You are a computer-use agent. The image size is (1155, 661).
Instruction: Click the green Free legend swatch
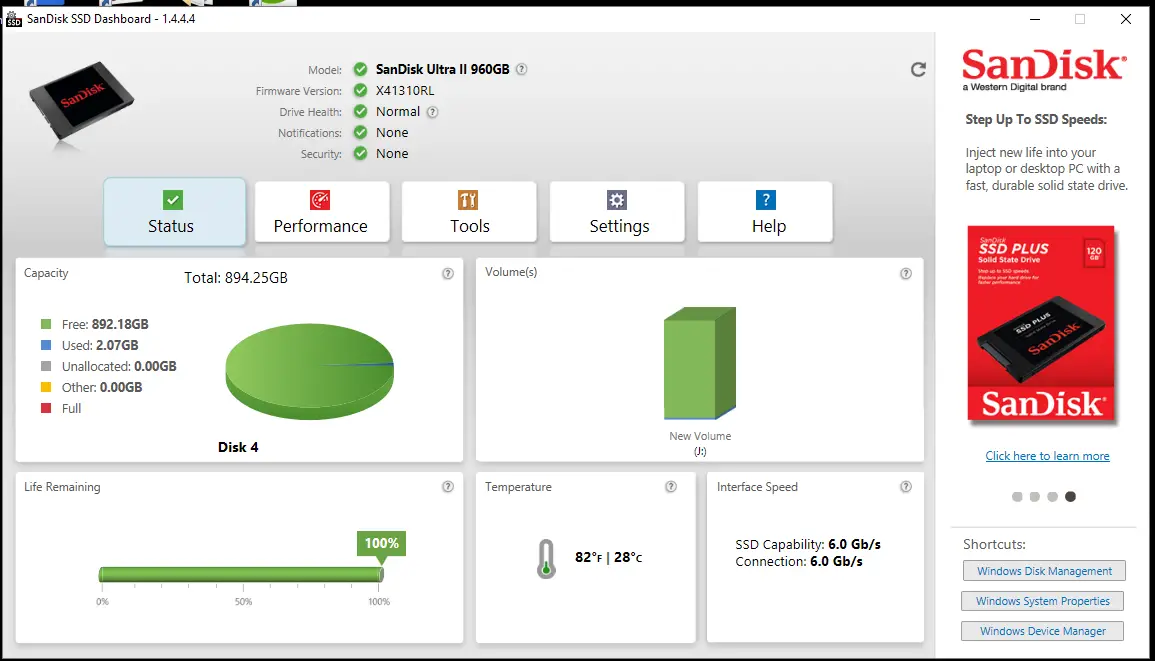(x=46, y=324)
